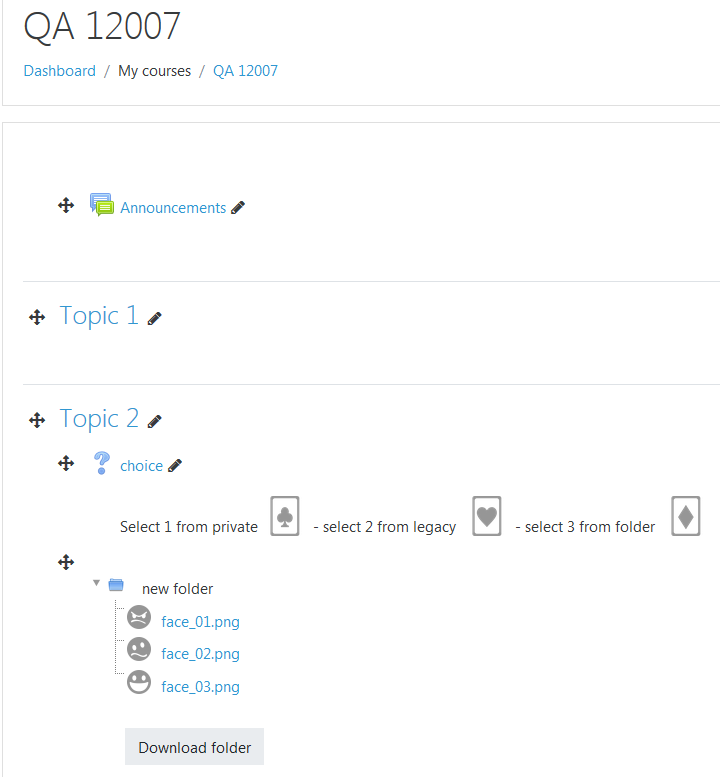Click the Announcements forum icon
Image resolution: width=720 pixels, height=777 pixels.
pyautogui.click(x=102, y=205)
